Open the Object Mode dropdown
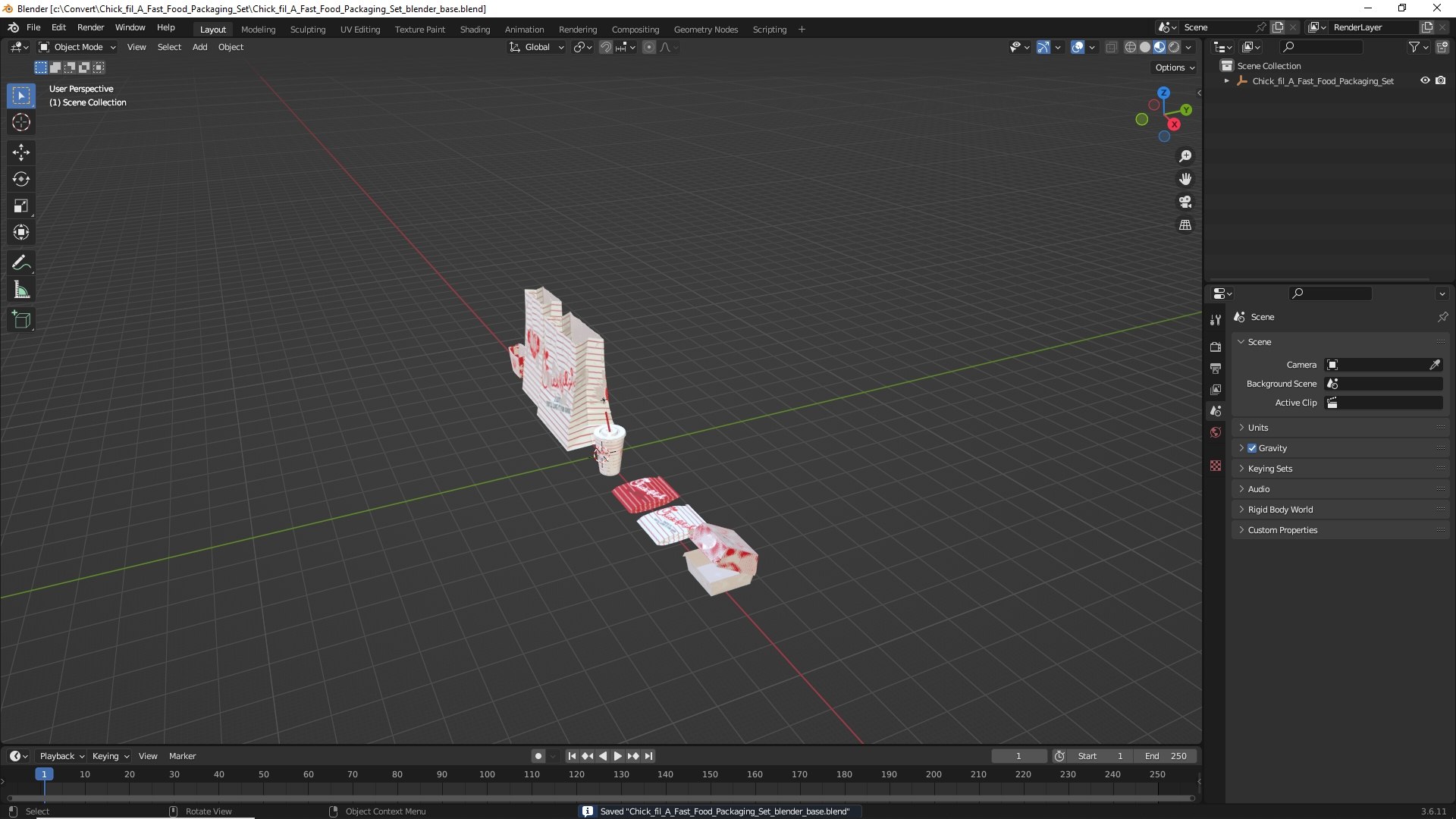 pyautogui.click(x=77, y=47)
